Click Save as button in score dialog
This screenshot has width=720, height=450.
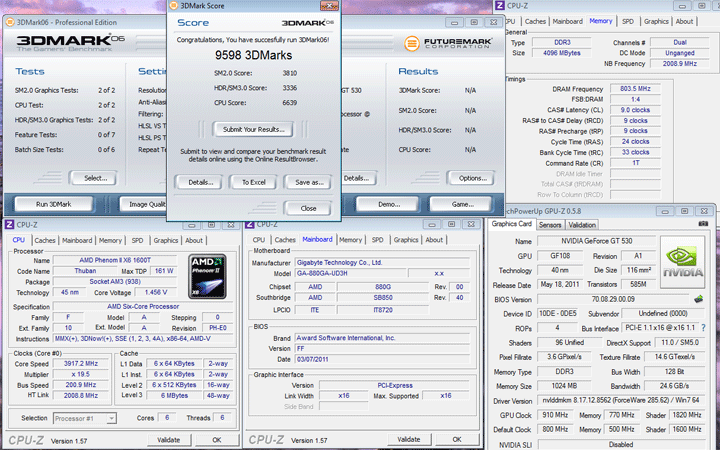pyautogui.click(x=308, y=182)
